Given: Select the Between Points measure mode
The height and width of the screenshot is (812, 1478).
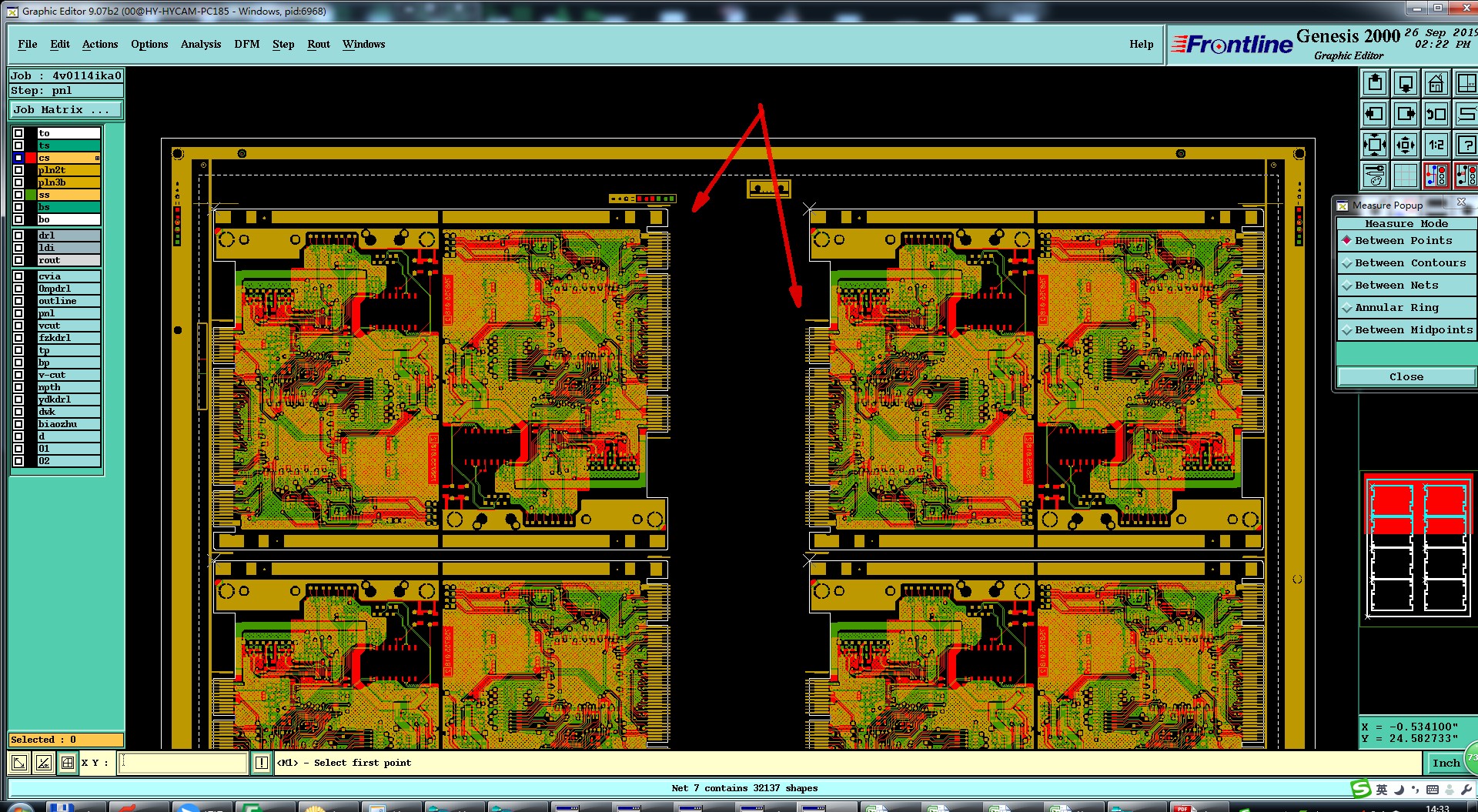Looking at the screenshot, I should [1406, 241].
